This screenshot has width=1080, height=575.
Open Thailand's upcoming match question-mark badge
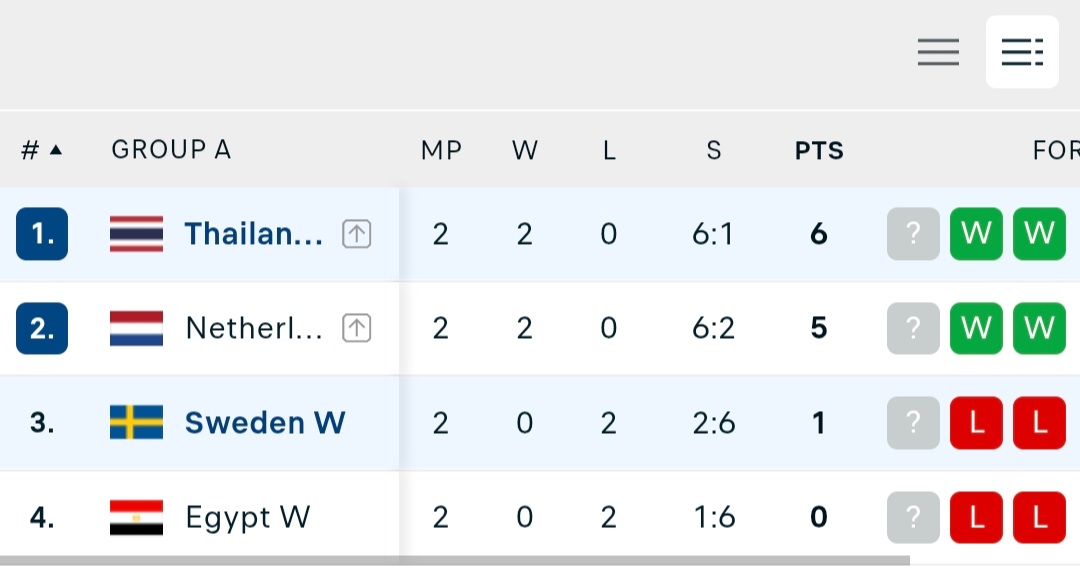pos(913,234)
